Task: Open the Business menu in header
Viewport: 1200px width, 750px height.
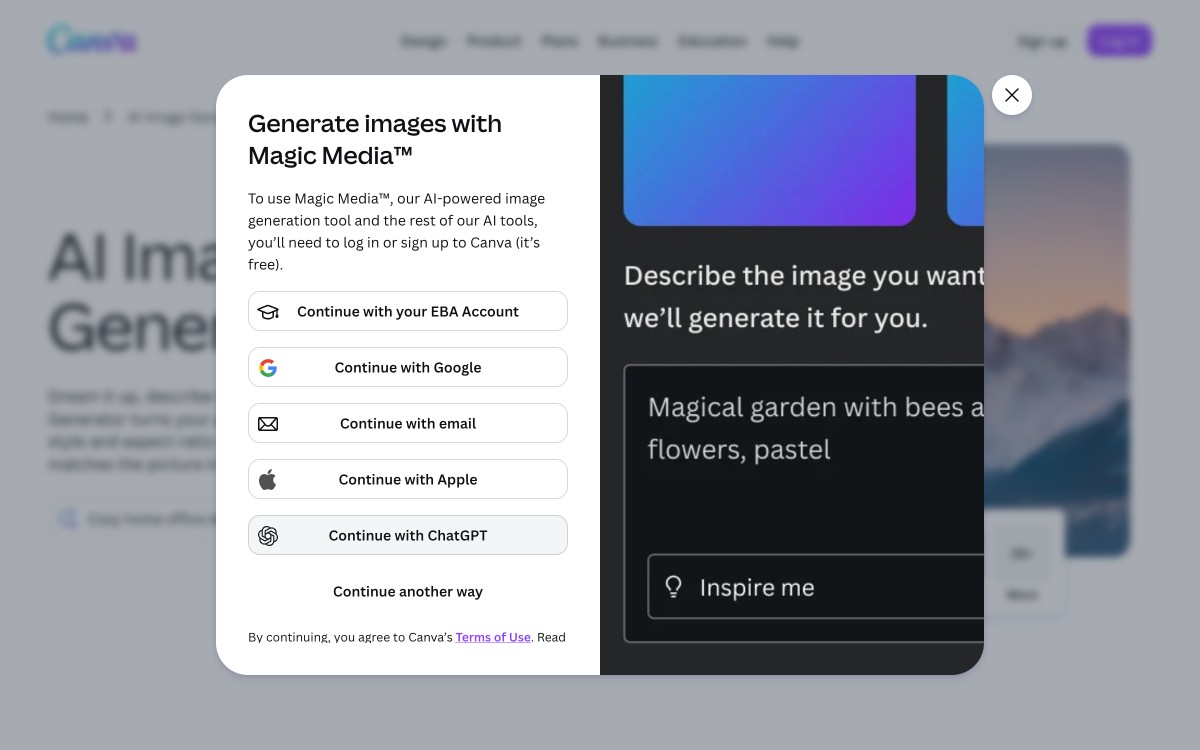Action: [628, 41]
